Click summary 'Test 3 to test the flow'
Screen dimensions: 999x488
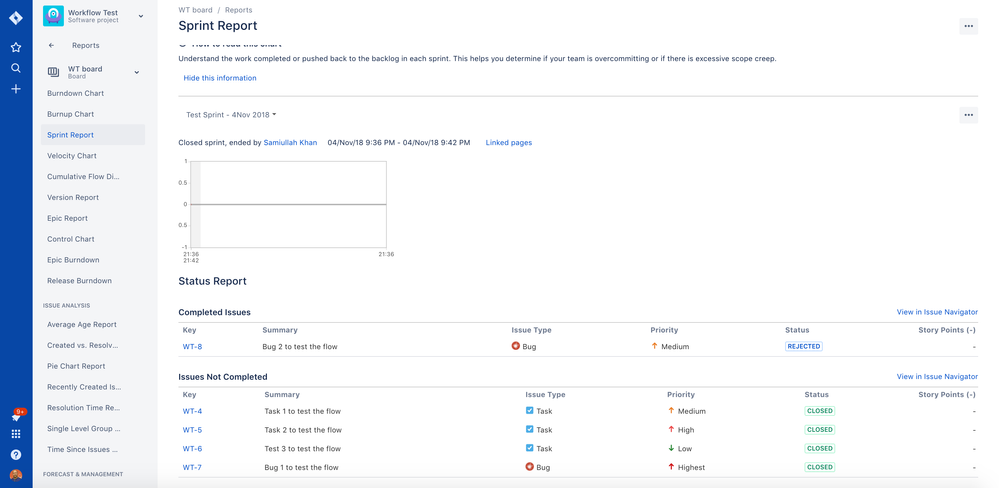(303, 449)
